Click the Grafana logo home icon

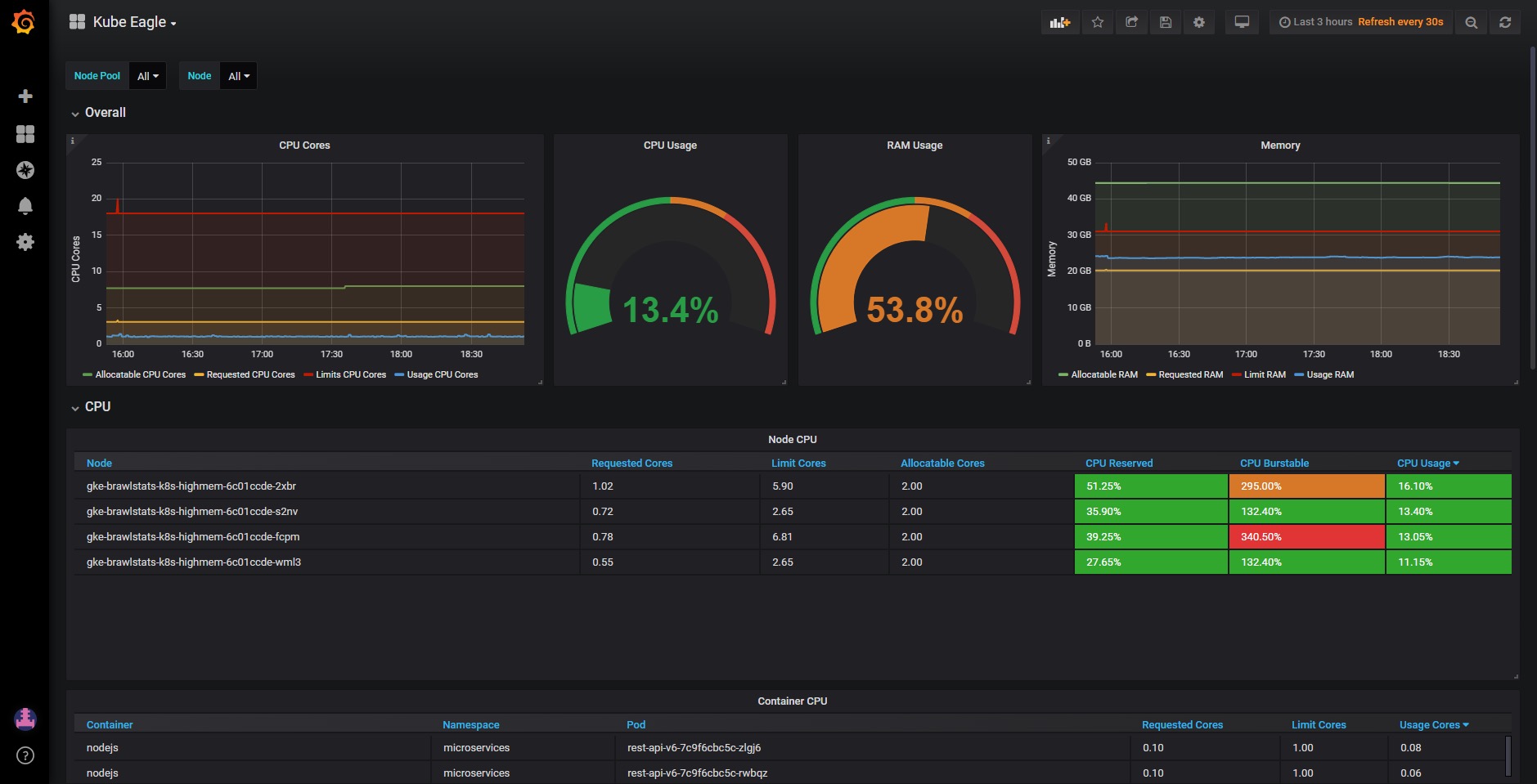[24, 22]
